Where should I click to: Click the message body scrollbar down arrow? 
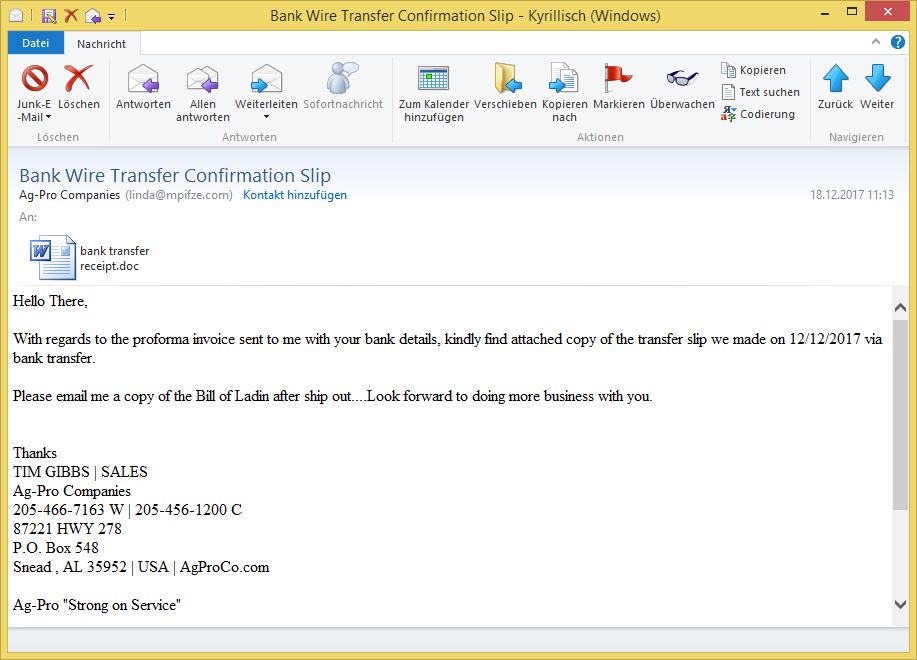coord(900,604)
